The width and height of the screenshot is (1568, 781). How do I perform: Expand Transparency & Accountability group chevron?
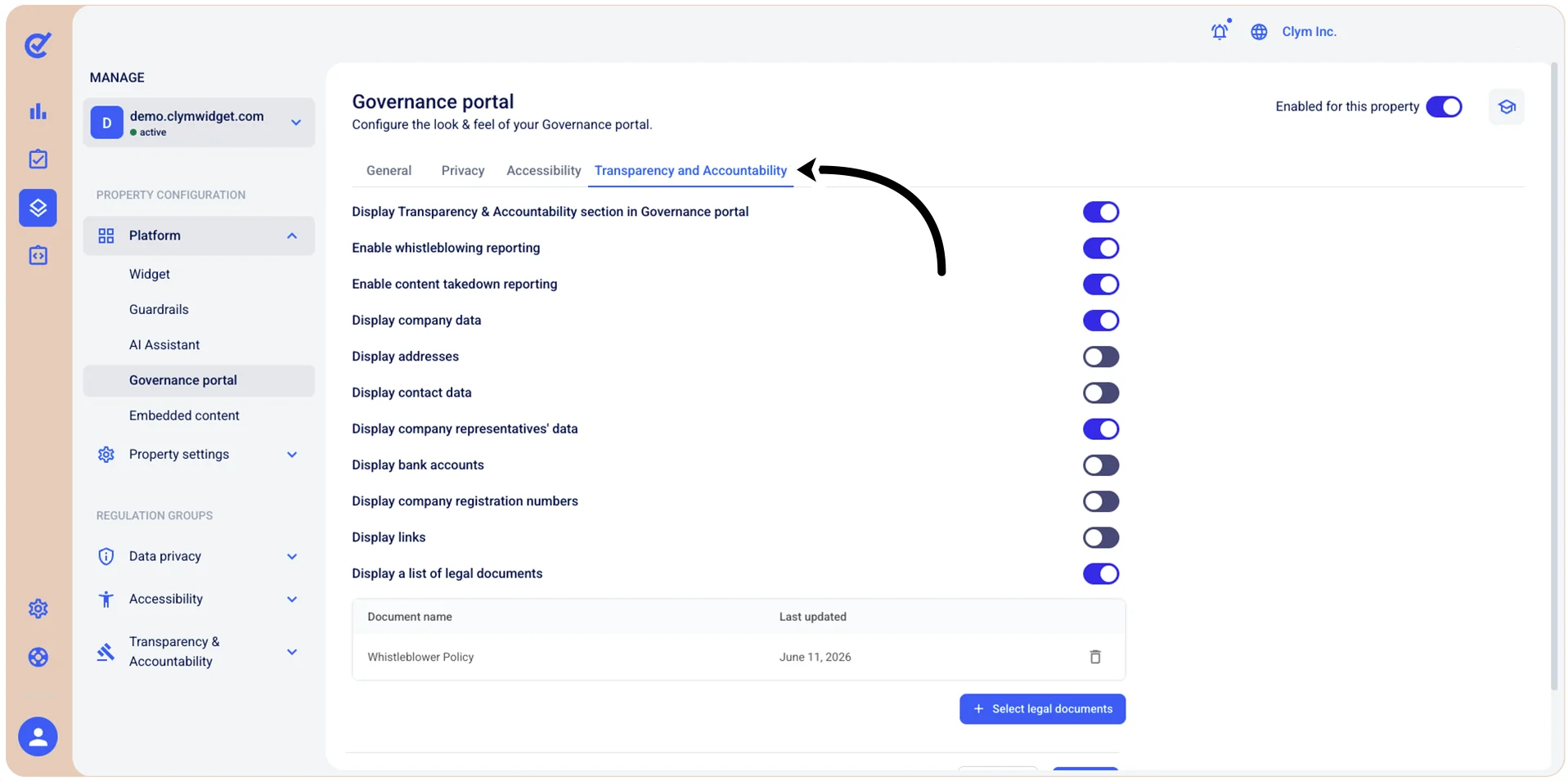[x=292, y=652]
